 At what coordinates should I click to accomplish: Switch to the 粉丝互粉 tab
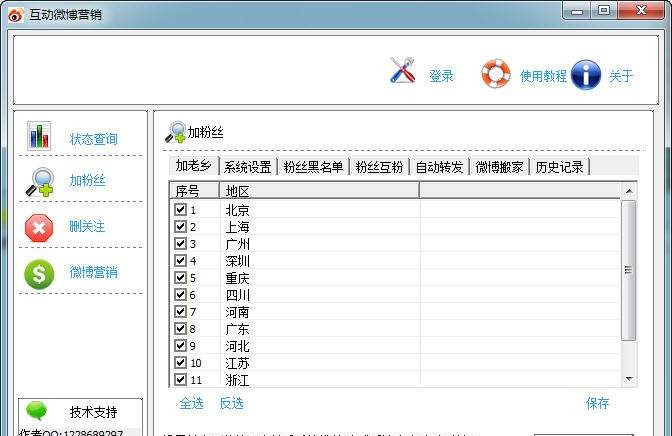[379, 167]
